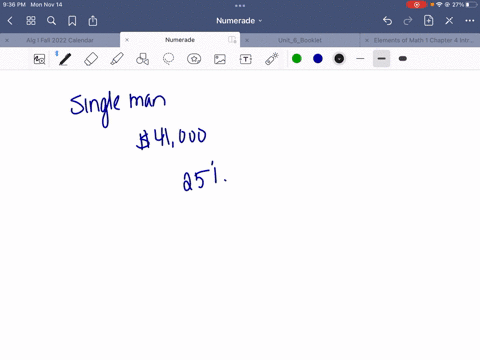This screenshot has height=360, width=480.
Task: Tap the battery status indicator
Action: coord(471,5)
